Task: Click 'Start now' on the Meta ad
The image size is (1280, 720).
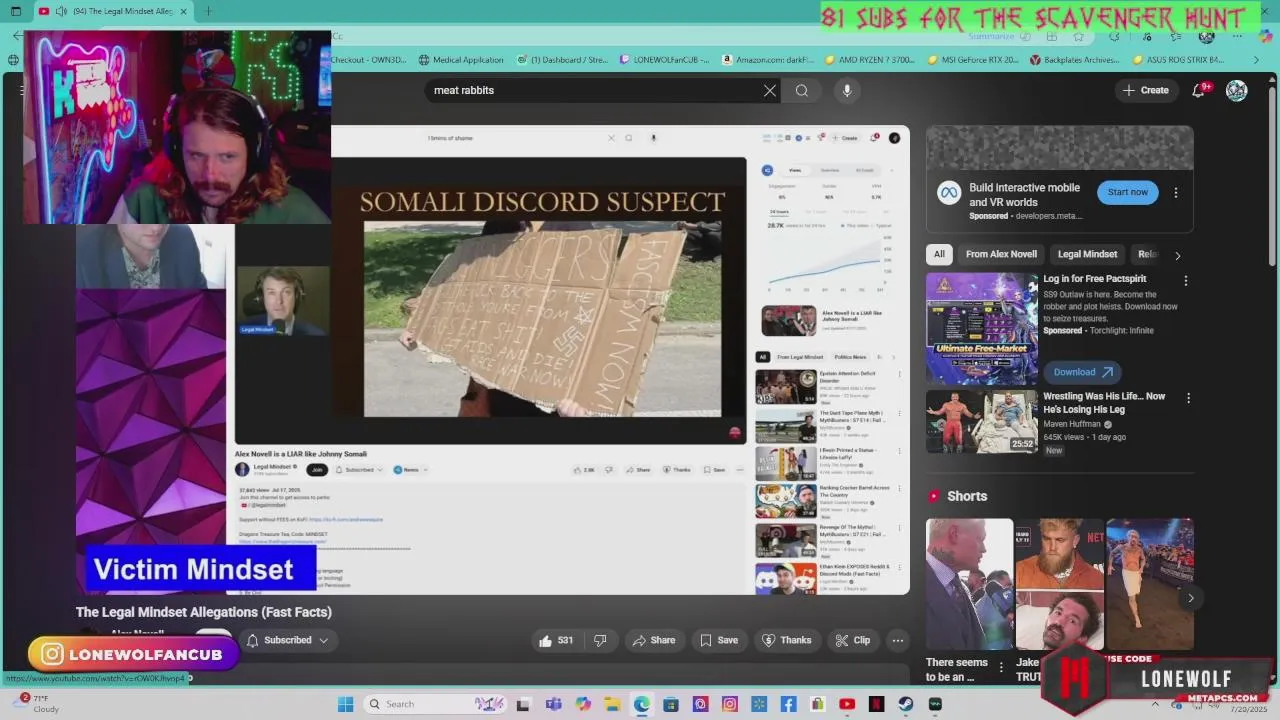Action: [1128, 192]
